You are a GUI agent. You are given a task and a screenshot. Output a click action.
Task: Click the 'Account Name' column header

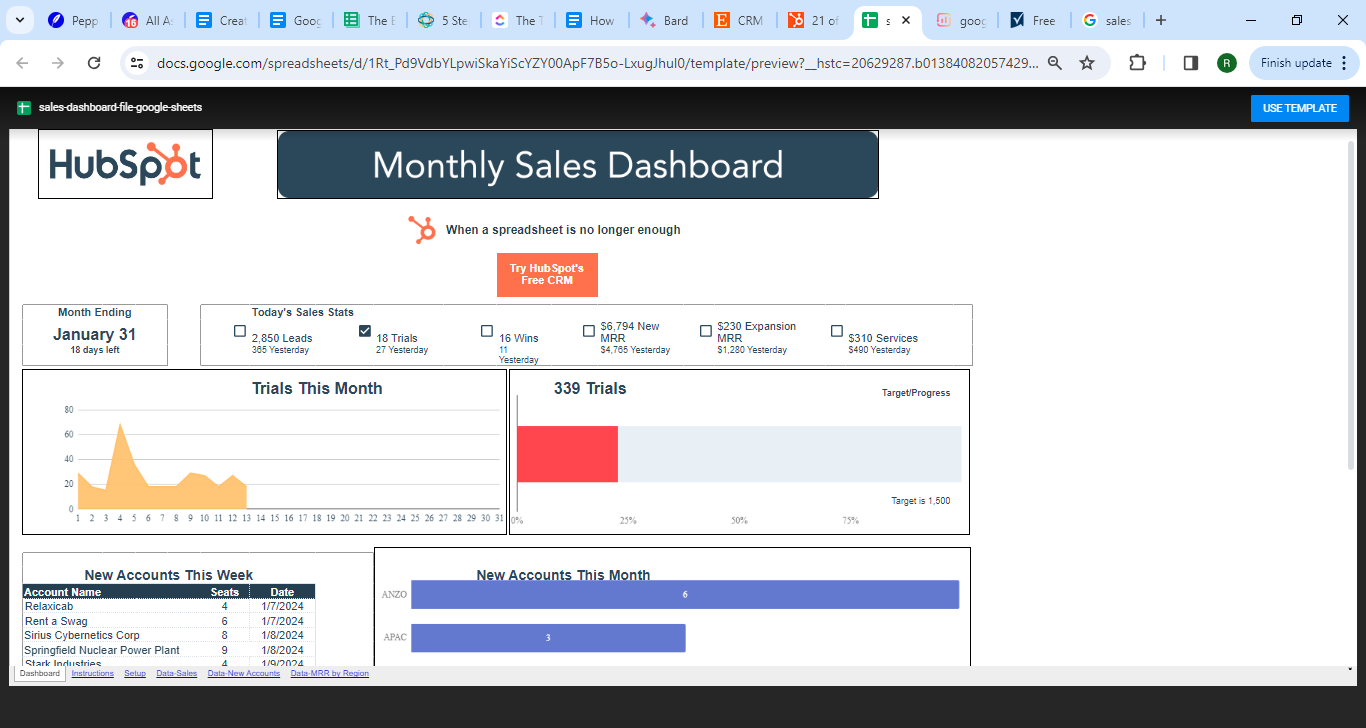(x=62, y=592)
